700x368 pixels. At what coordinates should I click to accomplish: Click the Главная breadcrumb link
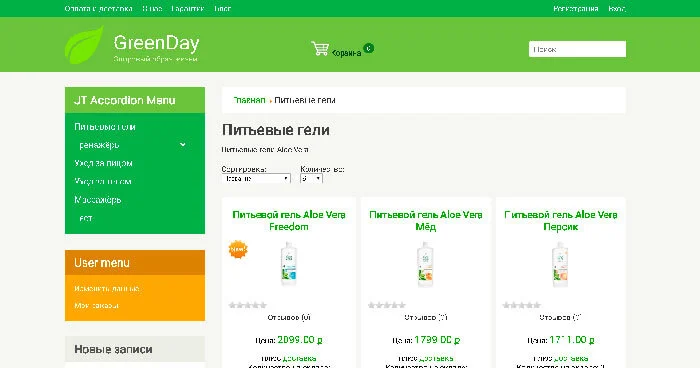point(250,100)
